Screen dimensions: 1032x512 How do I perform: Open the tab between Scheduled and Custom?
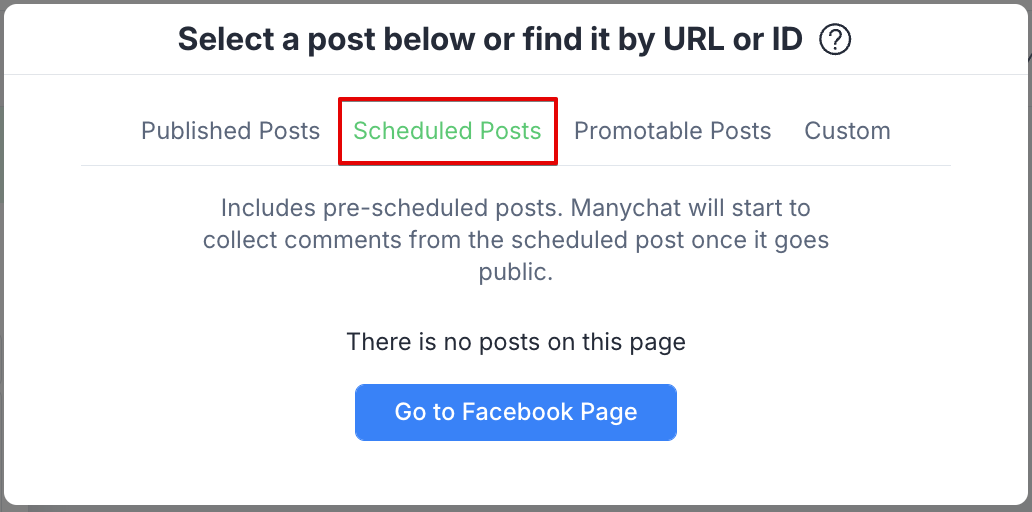[673, 130]
